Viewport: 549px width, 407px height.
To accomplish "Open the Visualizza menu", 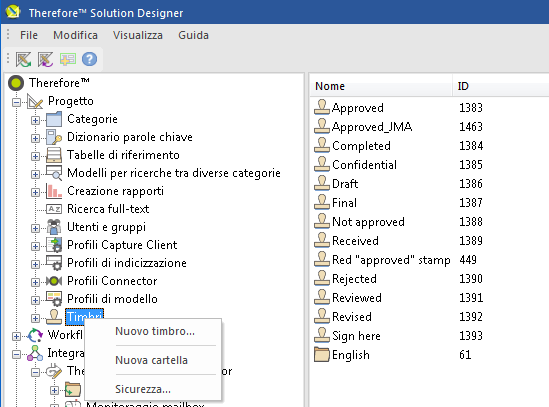I will point(138,35).
